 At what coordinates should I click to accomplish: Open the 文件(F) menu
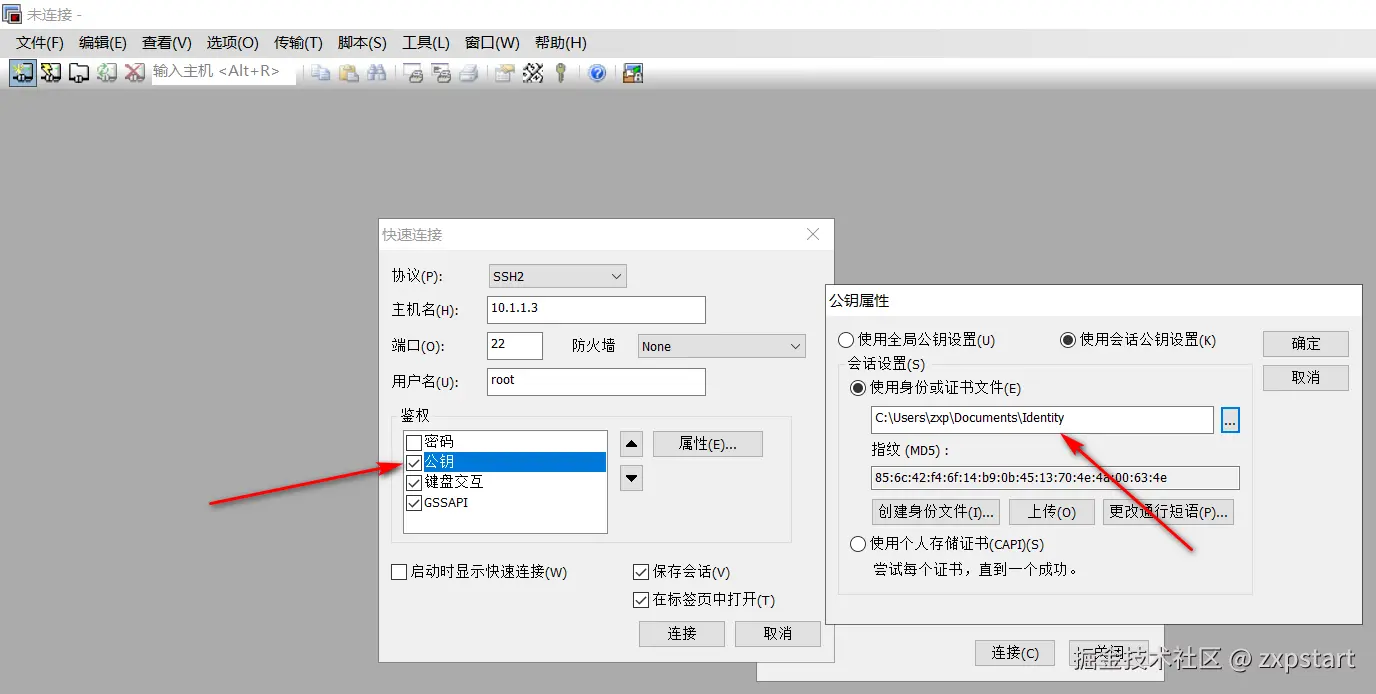pos(40,43)
